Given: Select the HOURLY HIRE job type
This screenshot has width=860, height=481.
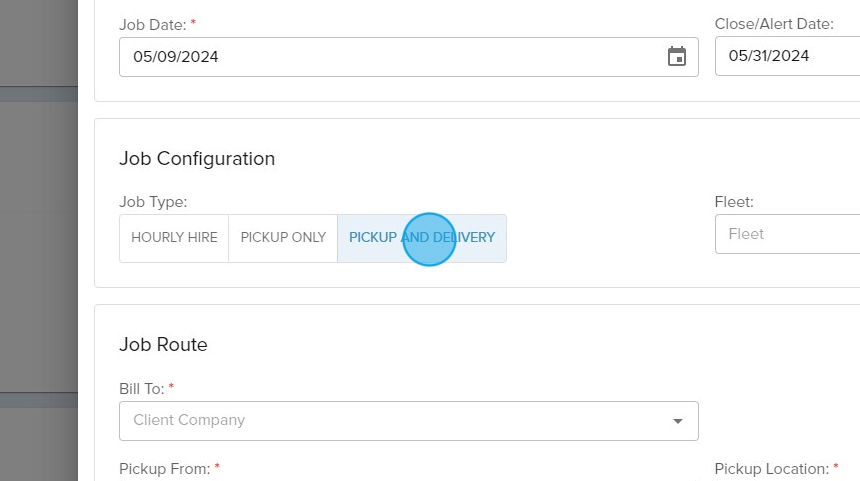Looking at the screenshot, I should click(x=174, y=238).
